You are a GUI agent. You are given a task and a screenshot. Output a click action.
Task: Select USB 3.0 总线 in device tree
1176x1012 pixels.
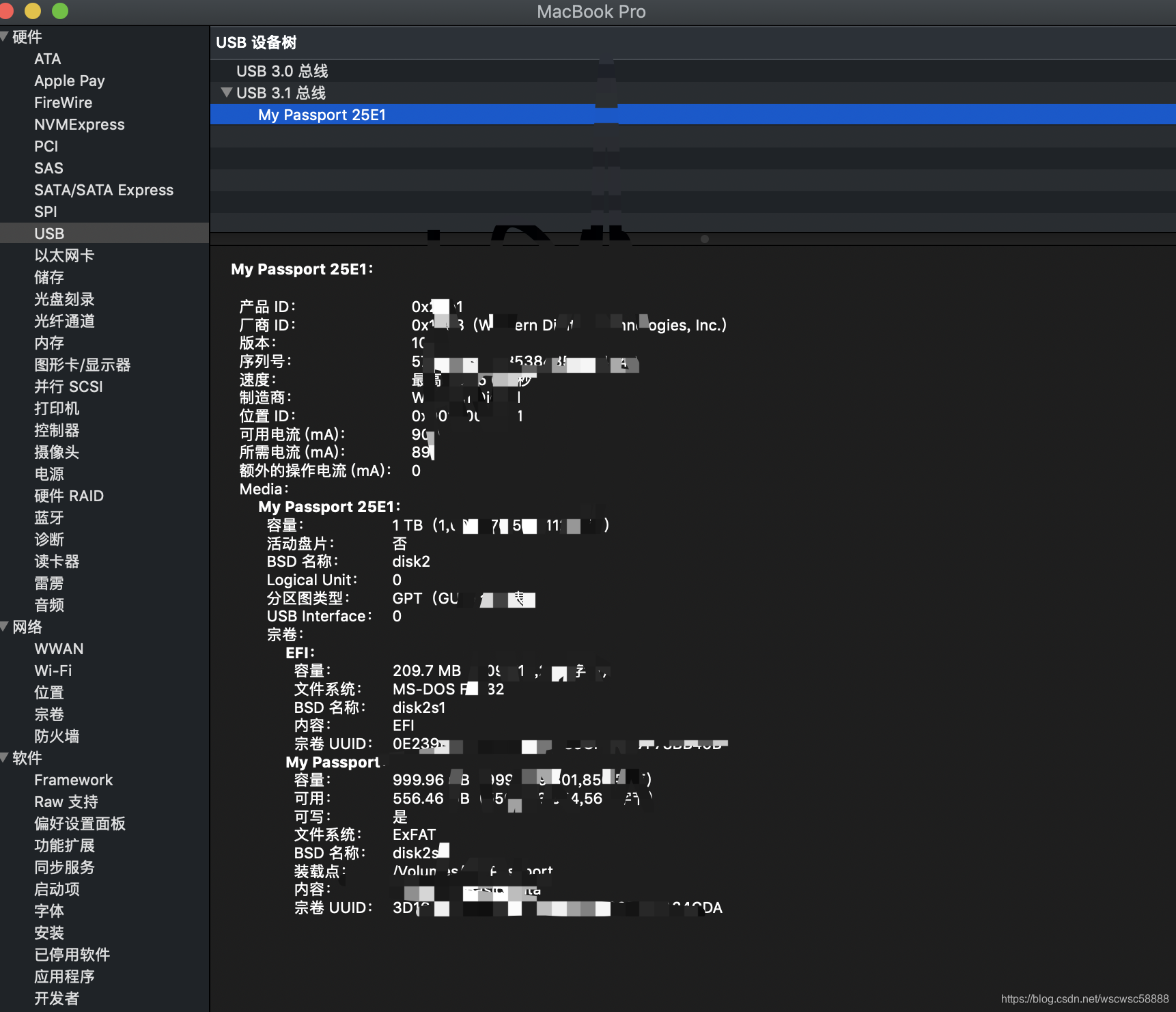pos(693,71)
